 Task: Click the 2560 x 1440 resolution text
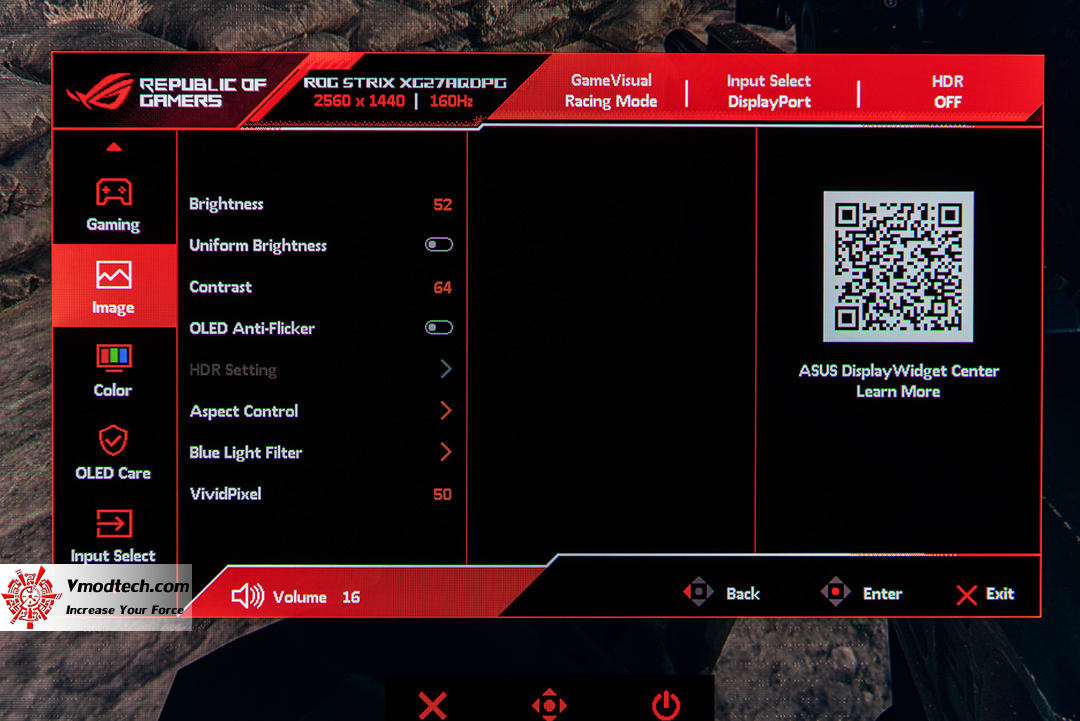click(x=359, y=101)
